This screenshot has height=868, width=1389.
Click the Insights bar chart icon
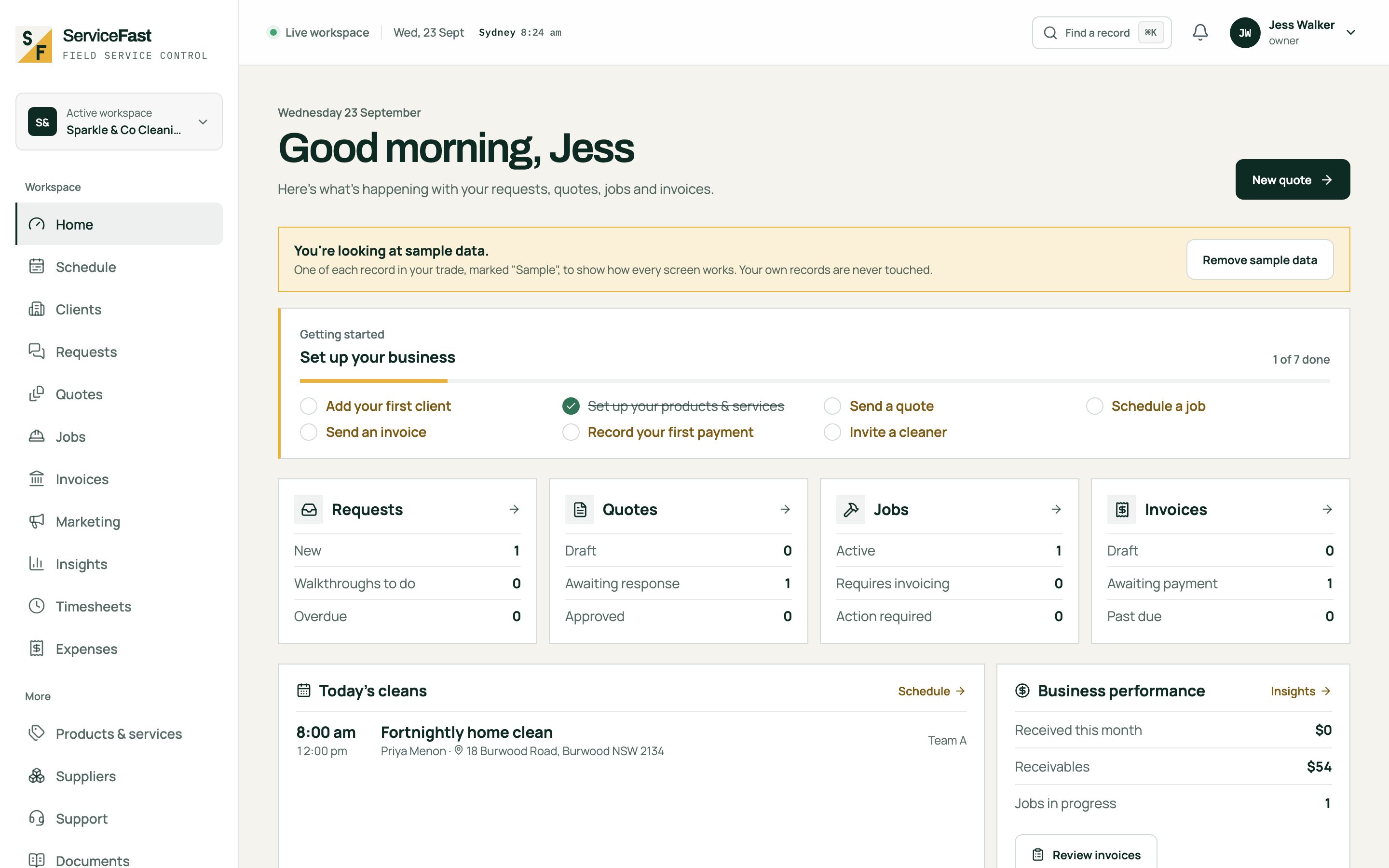37,564
